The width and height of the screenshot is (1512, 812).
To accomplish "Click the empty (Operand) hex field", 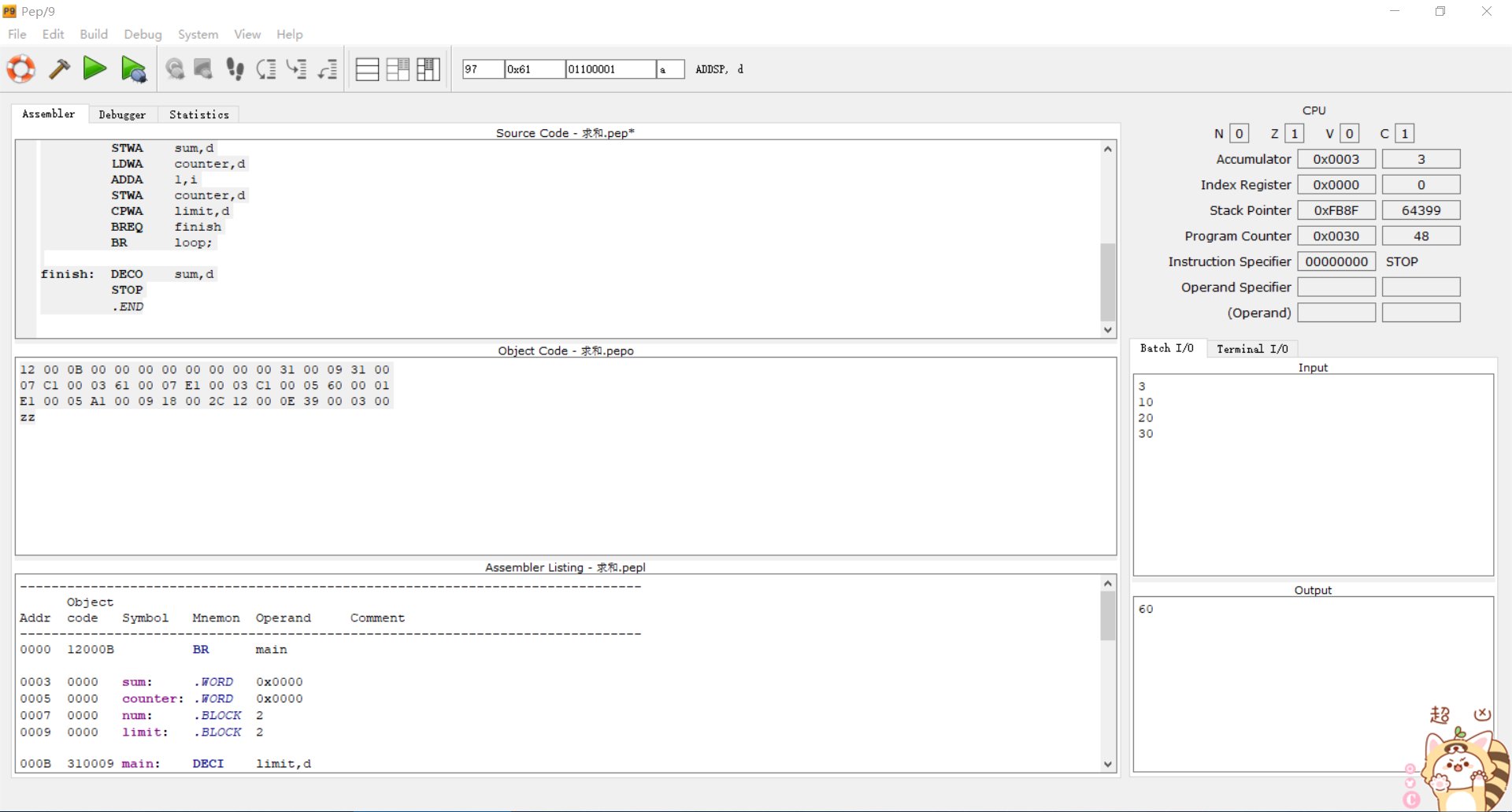I will point(1336,313).
